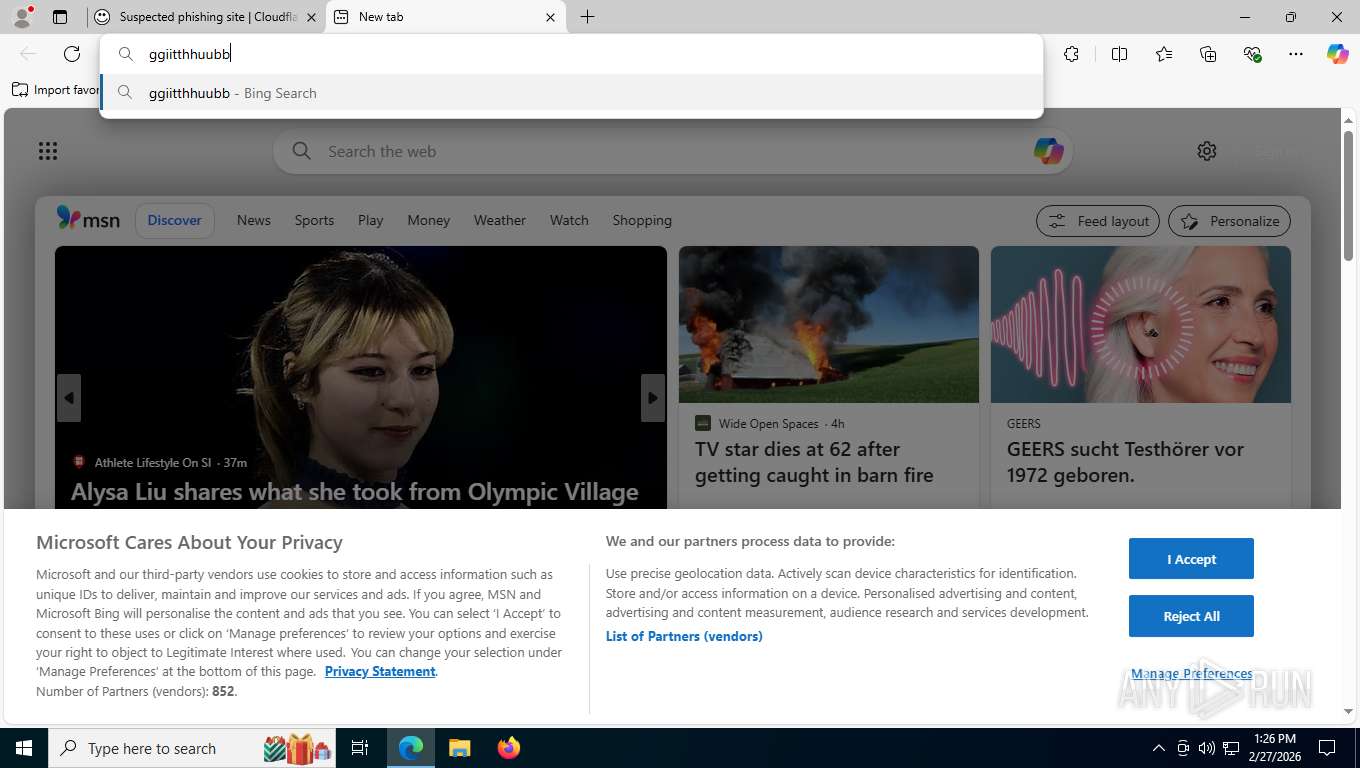1360x768 pixels.
Task: Open Task View on the taskbar
Action: (x=360, y=748)
